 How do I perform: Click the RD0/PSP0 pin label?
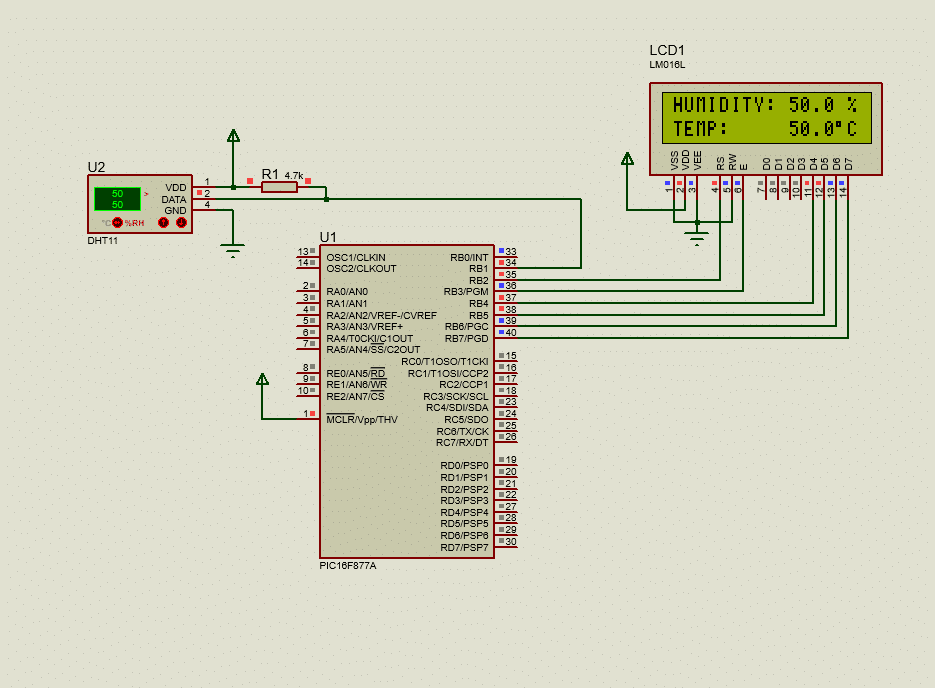click(464, 466)
